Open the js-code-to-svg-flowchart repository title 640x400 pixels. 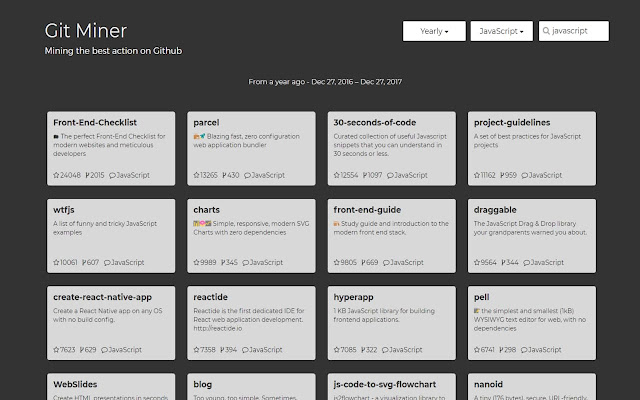point(385,384)
